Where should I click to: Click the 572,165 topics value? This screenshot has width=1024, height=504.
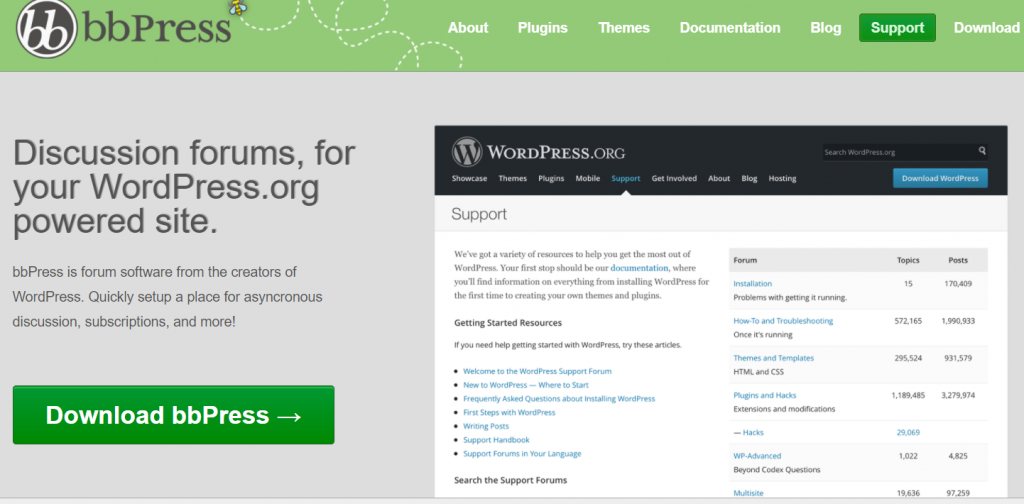tap(908, 321)
